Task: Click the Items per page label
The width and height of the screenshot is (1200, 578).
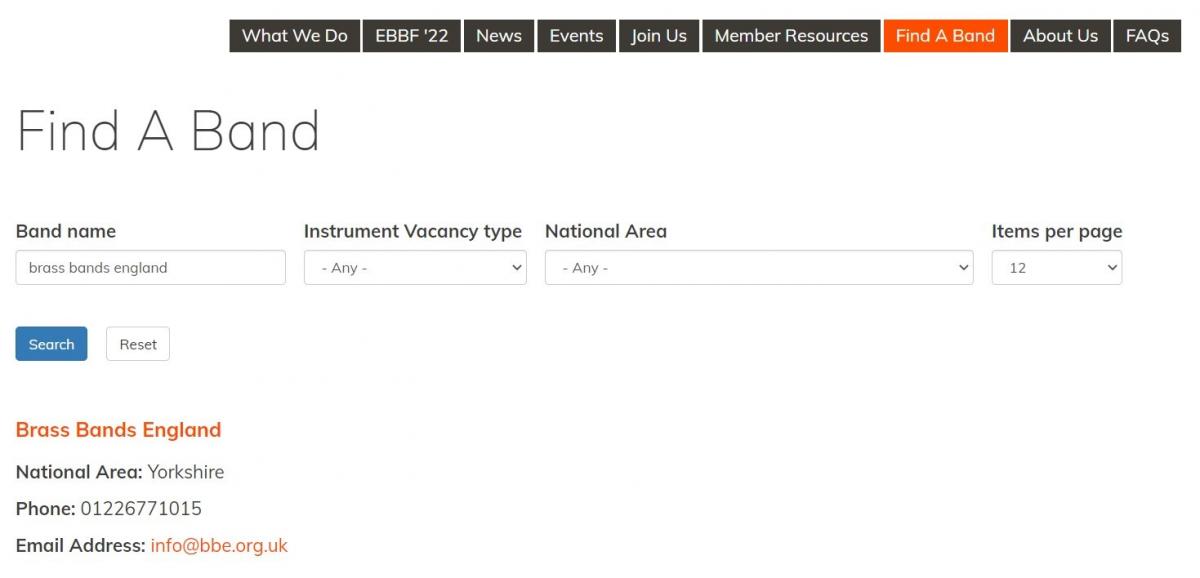Action: pyautogui.click(x=1057, y=231)
